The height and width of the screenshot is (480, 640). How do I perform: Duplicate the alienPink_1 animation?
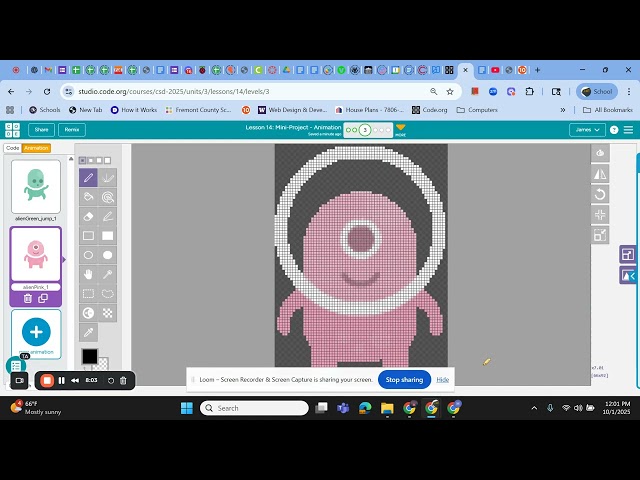[x=43, y=298]
